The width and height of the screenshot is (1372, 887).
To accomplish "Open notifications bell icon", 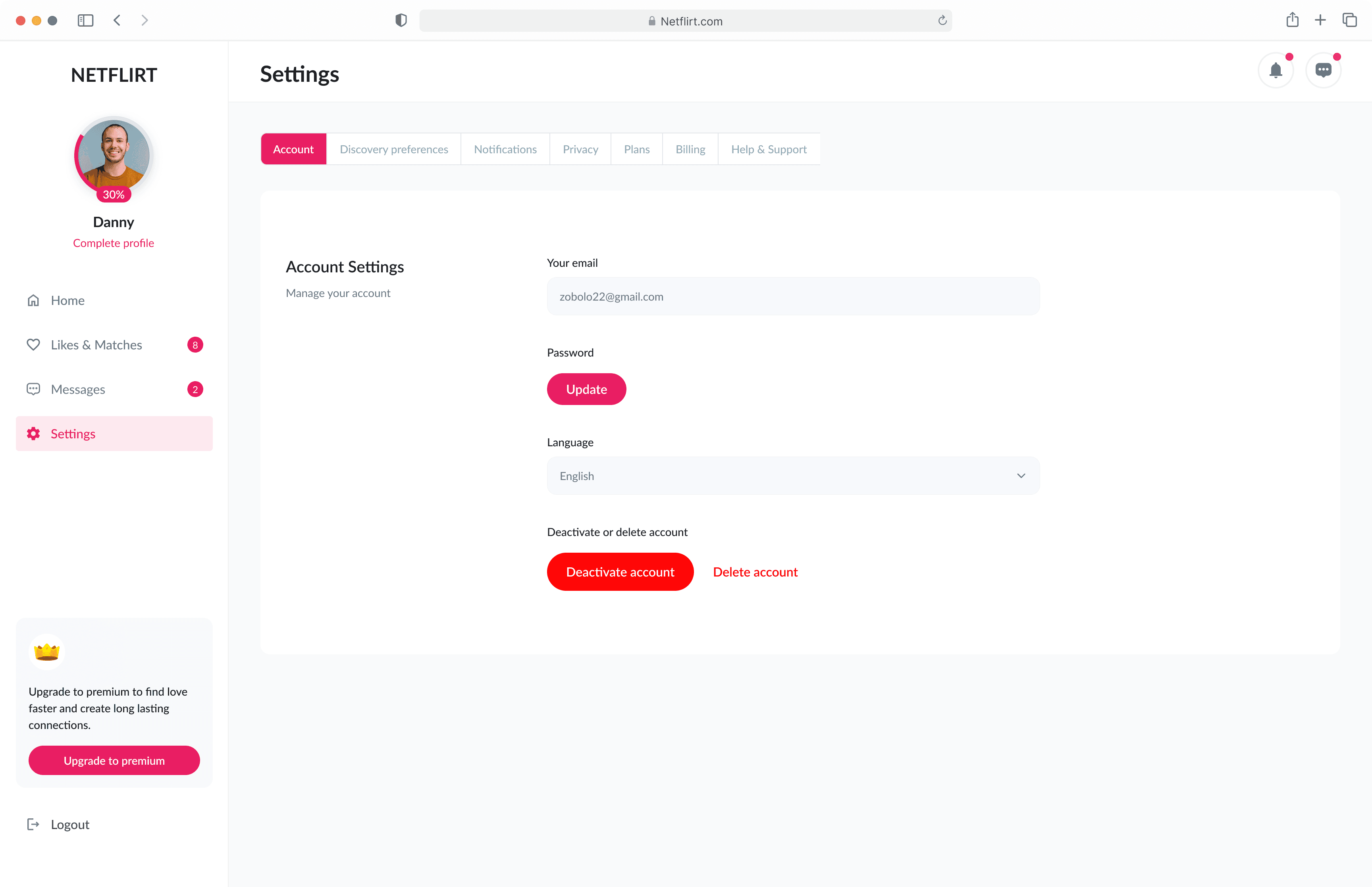I will pos(1275,70).
